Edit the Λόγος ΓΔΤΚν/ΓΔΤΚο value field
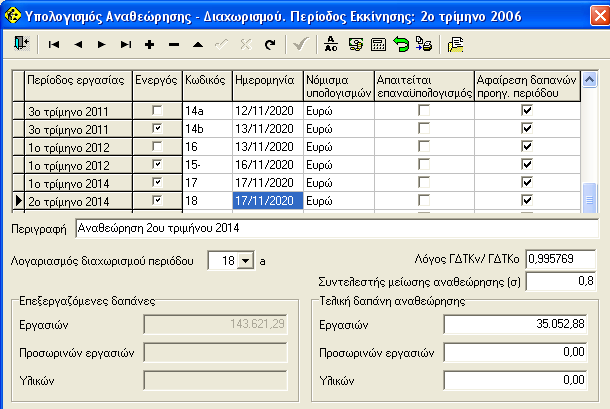 pyautogui.click(x=561, y=260)
